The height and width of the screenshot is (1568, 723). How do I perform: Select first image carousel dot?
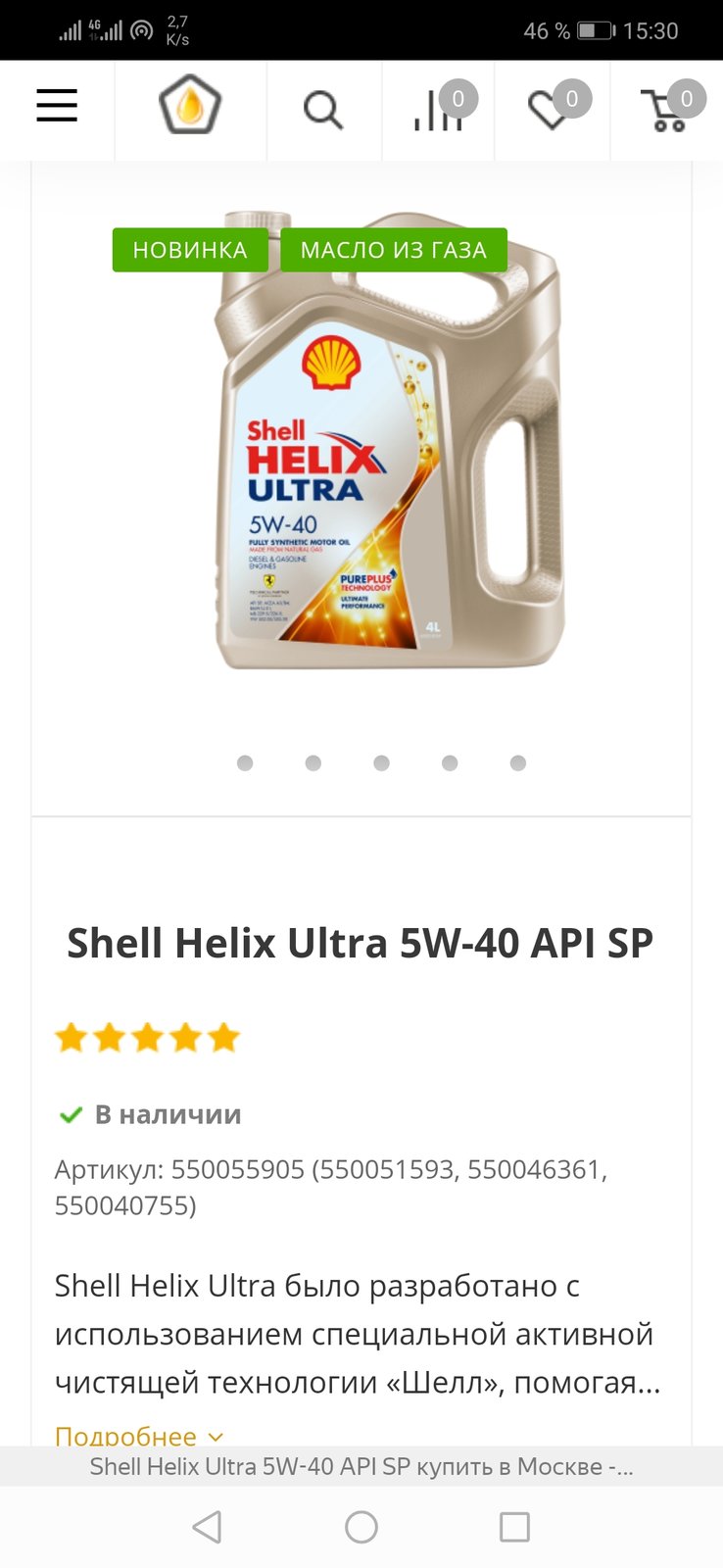[245, 763]
